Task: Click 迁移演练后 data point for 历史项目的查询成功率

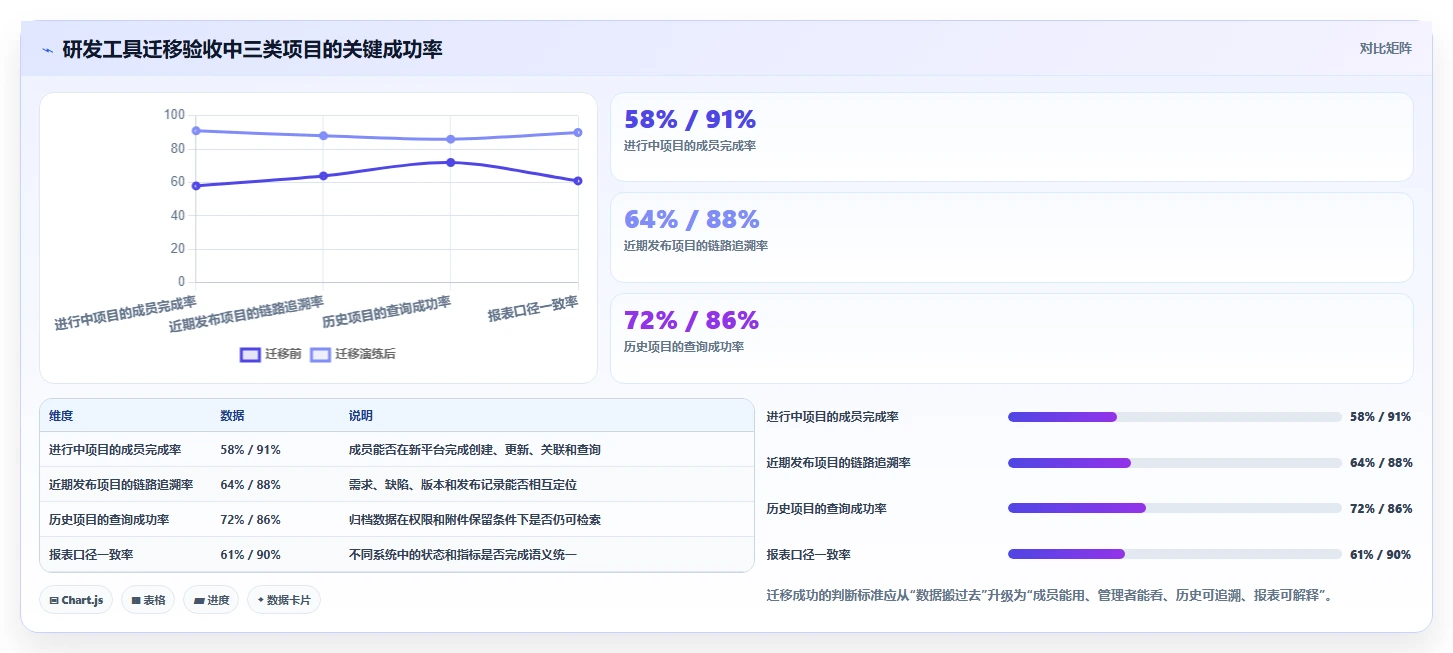Action: tap(450, 139)
